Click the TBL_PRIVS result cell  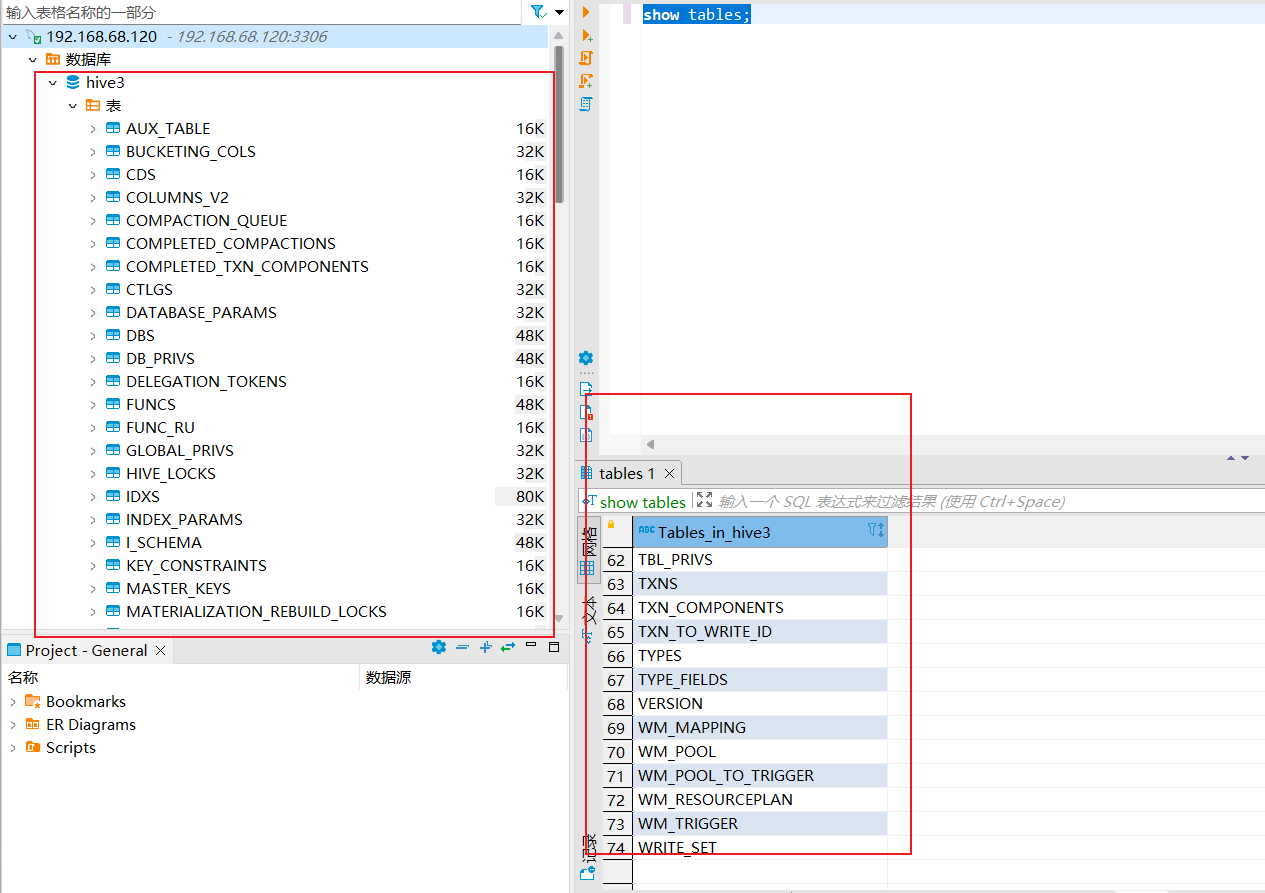[x=760, y=560]
